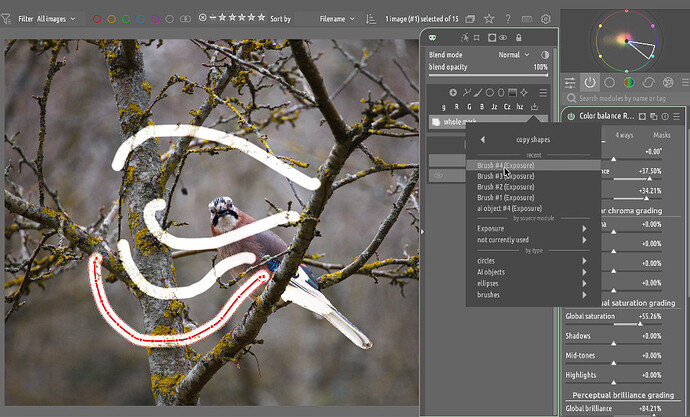Show the effects module group icon

tap(668, 82)
